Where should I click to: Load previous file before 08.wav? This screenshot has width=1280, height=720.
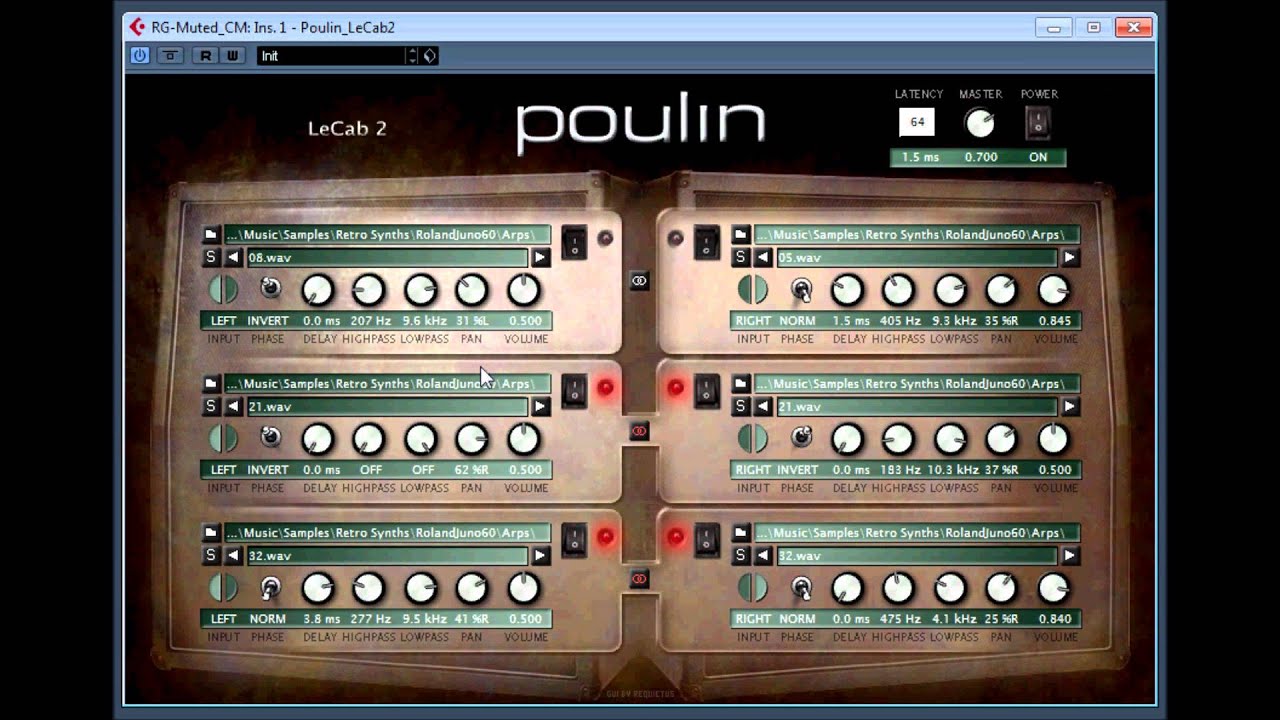233,258
